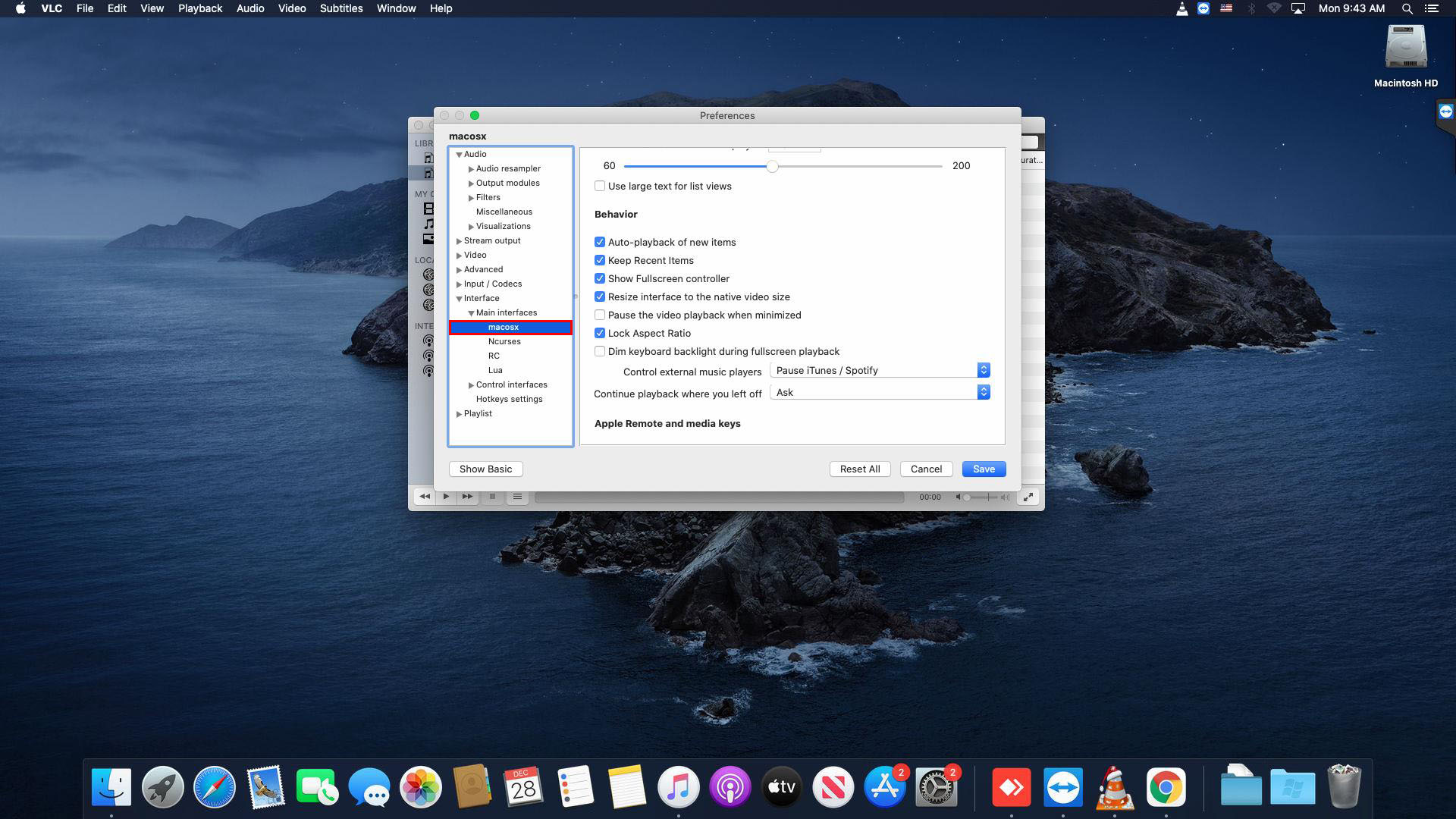Open System Preferences from the Dock
Screen dimensions: 1456x819
tap(937, 788)
